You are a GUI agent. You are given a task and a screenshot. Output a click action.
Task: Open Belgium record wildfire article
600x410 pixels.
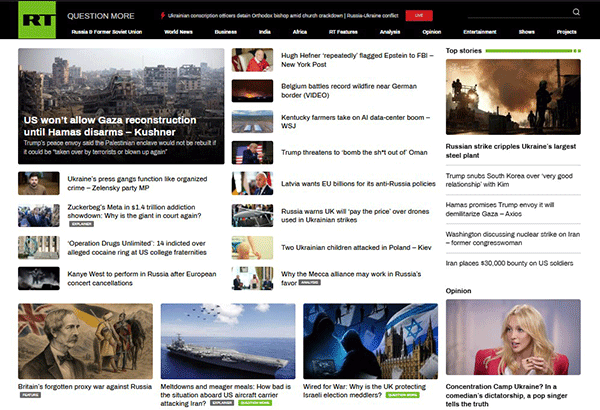[349, 91]
